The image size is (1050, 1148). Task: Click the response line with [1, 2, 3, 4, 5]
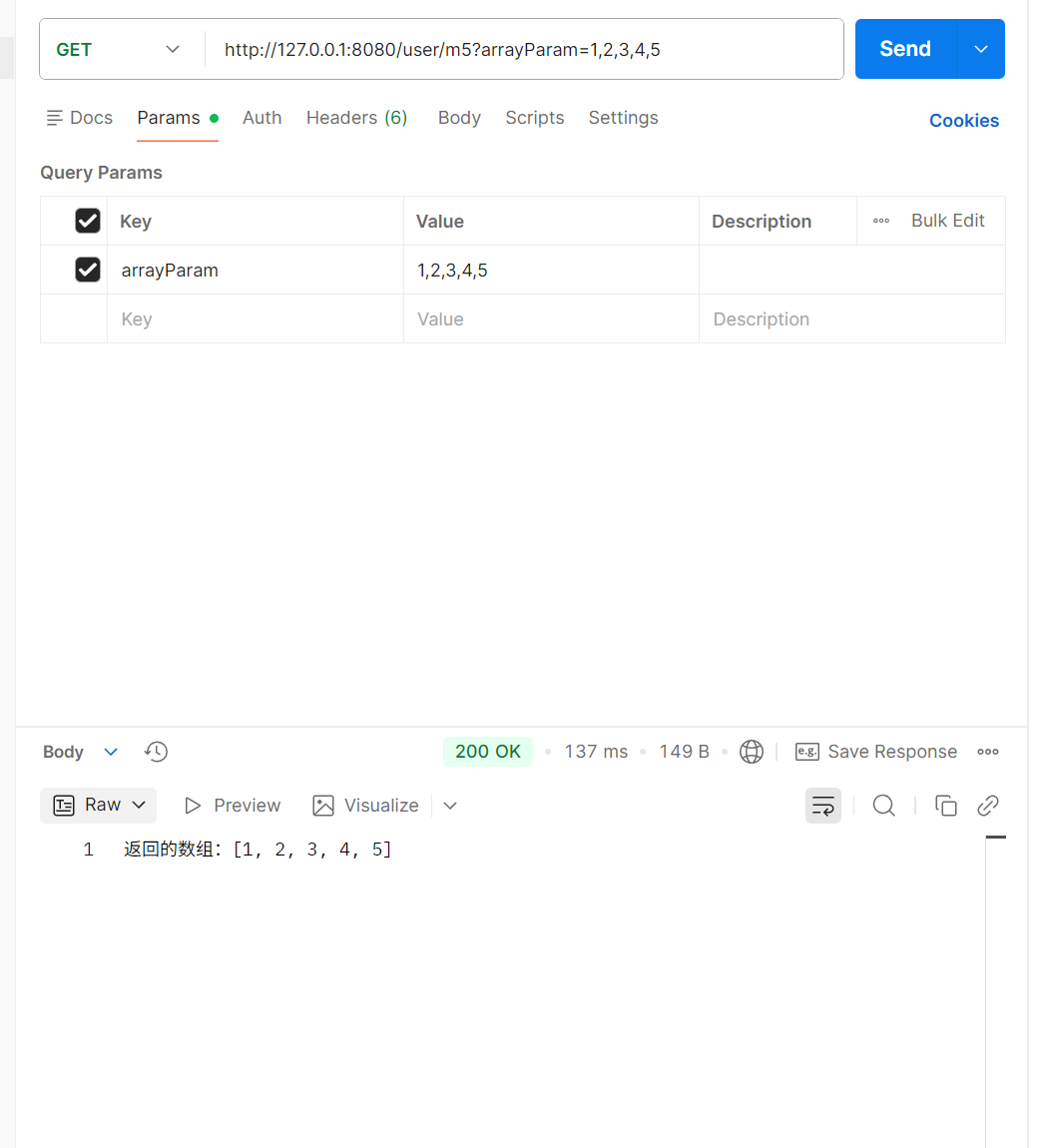click(x=258, y=850)
